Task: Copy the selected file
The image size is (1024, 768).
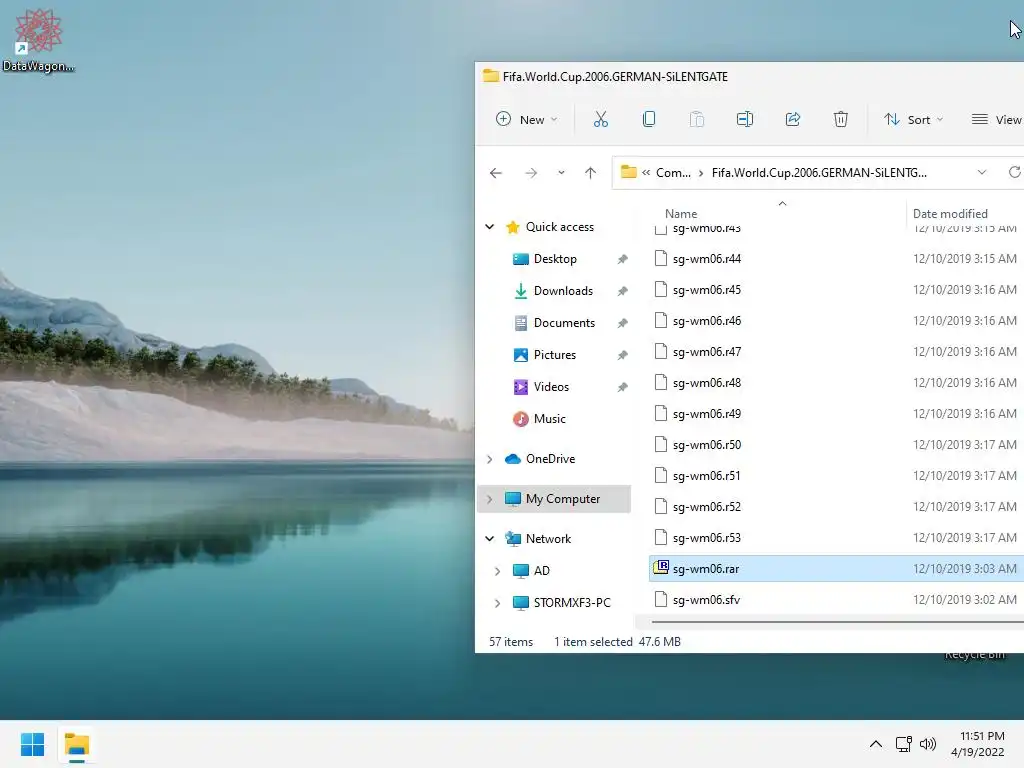Action: (x=648, y=120)
